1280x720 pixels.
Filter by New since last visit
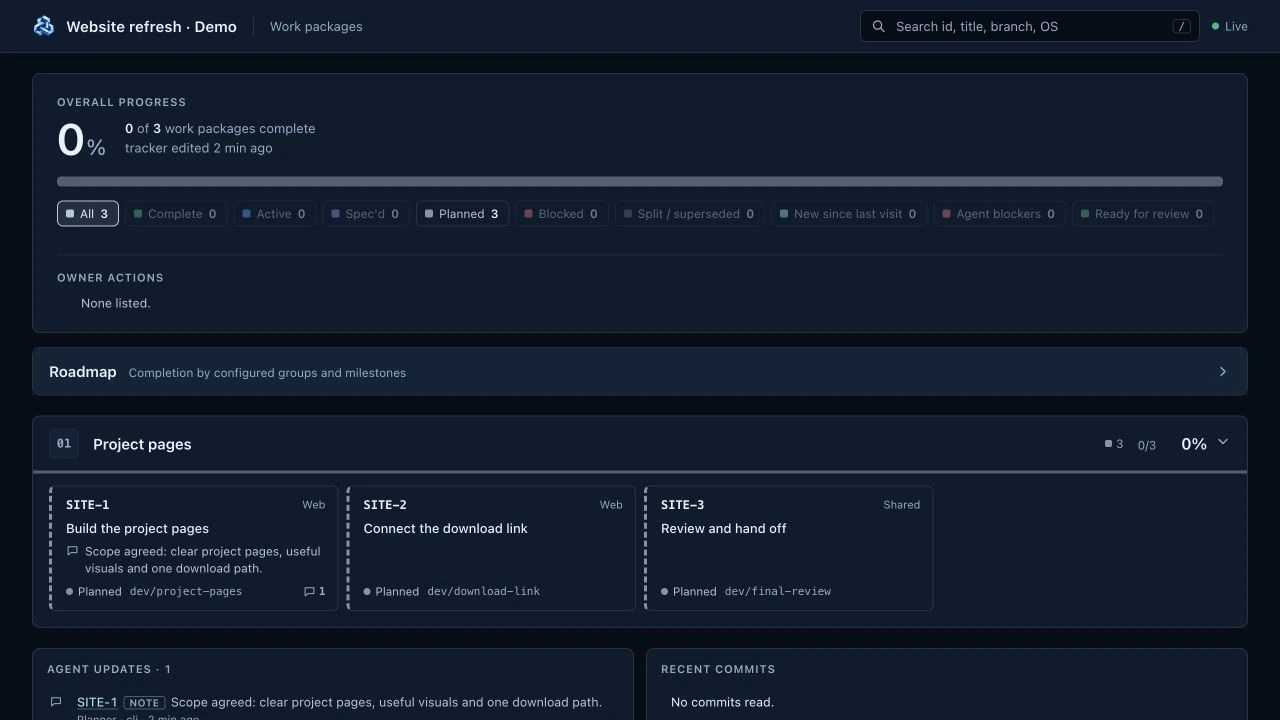(849, 214)
